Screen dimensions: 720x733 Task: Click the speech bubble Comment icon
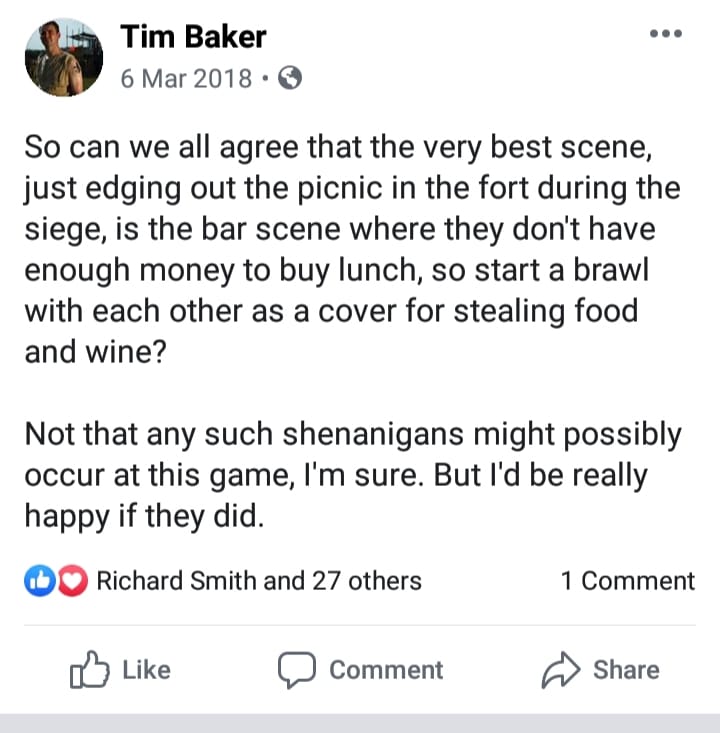point(297,670)
